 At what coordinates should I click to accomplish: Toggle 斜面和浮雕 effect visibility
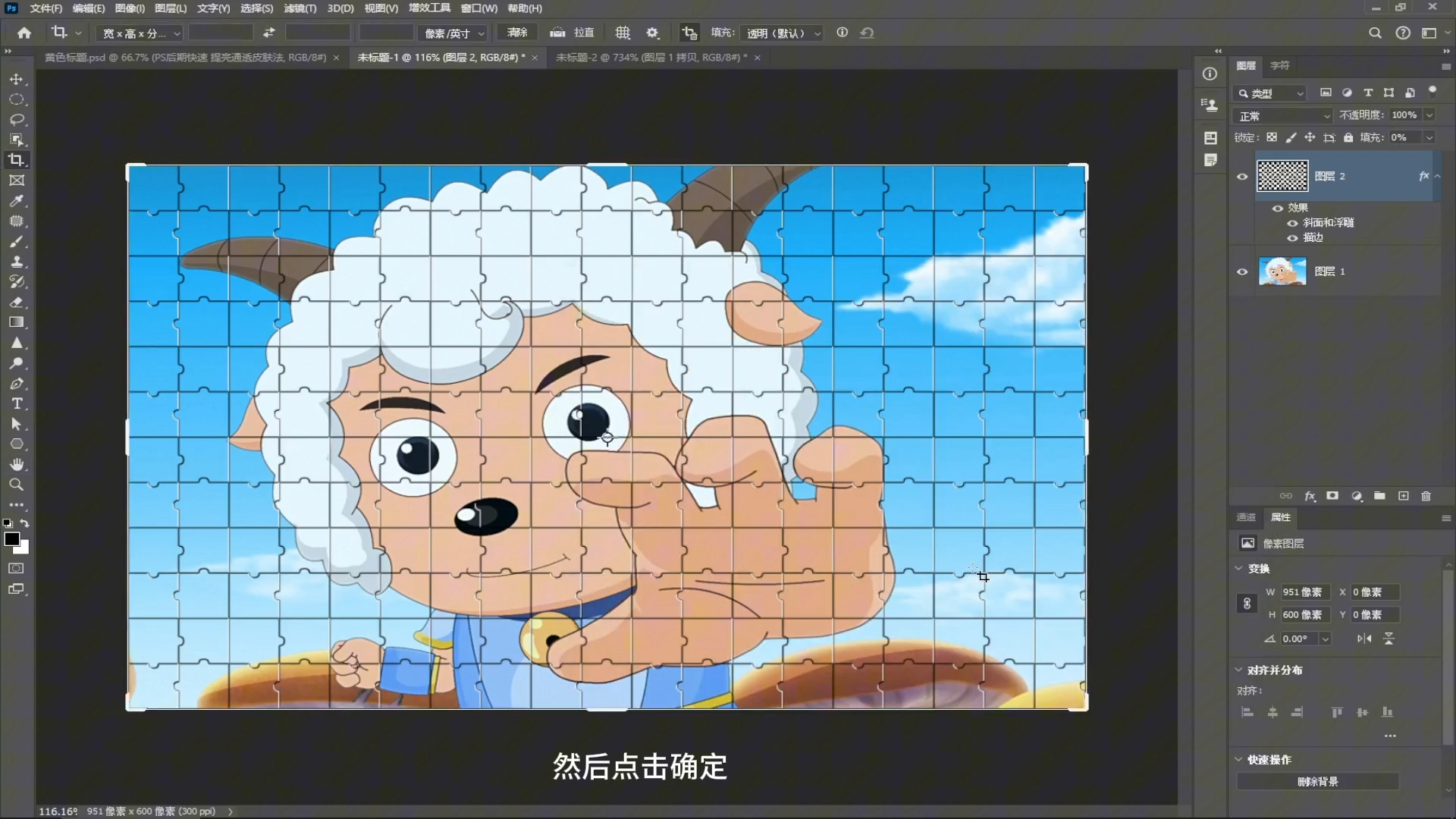pyautogui.click(x=1292, y=223)
